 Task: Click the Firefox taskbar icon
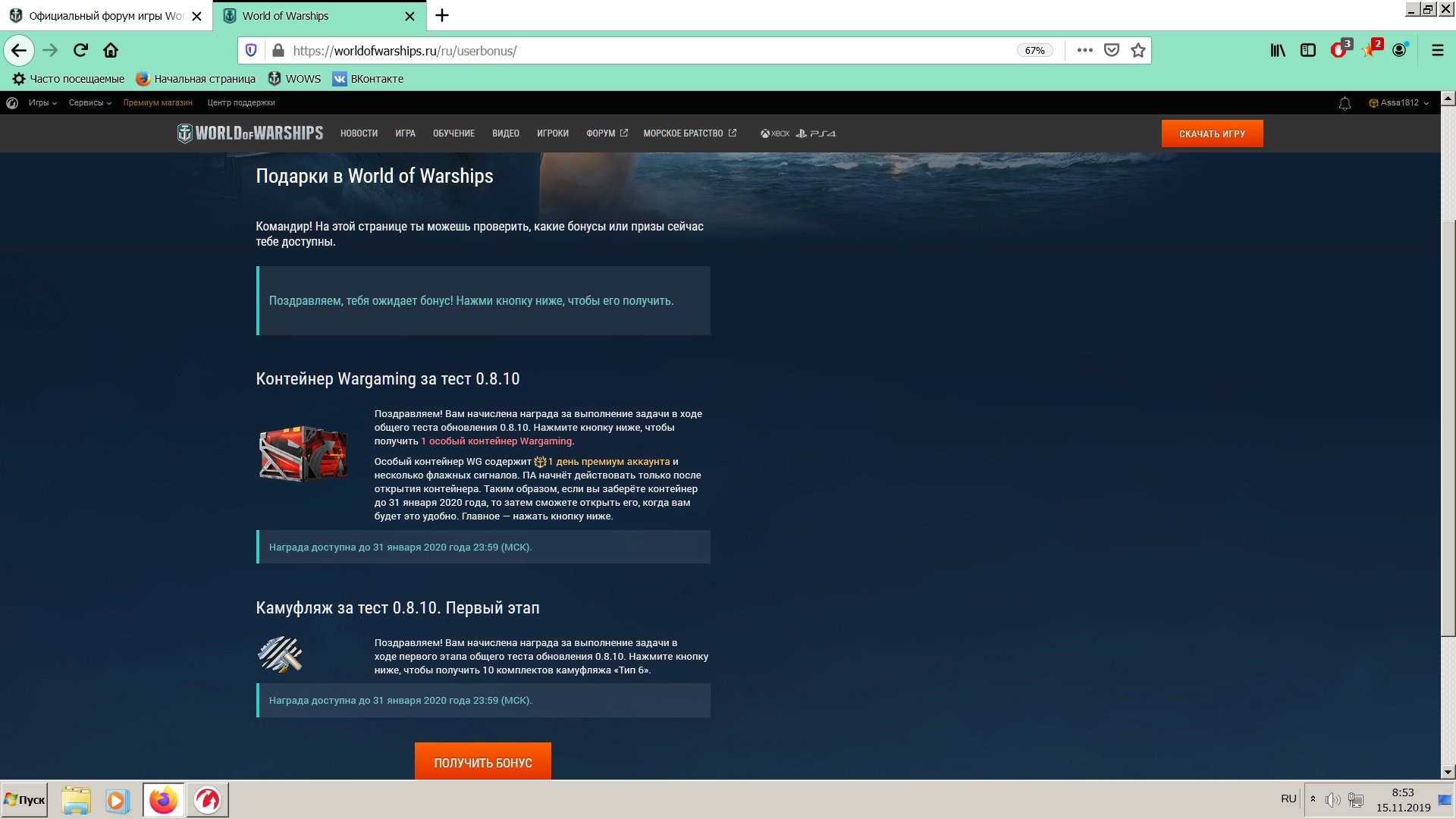(163, 800)
